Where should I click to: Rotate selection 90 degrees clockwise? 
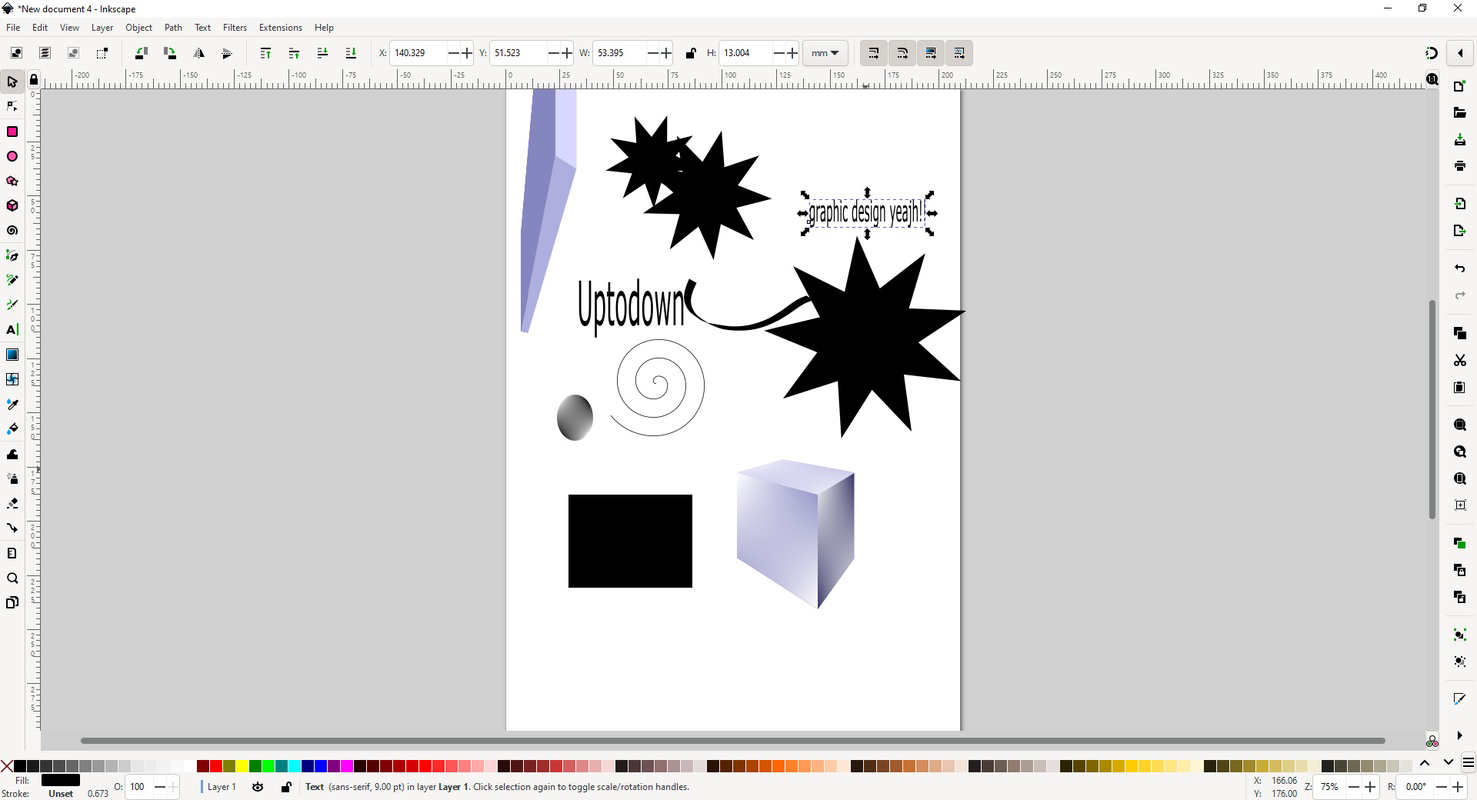coord(170,52)
